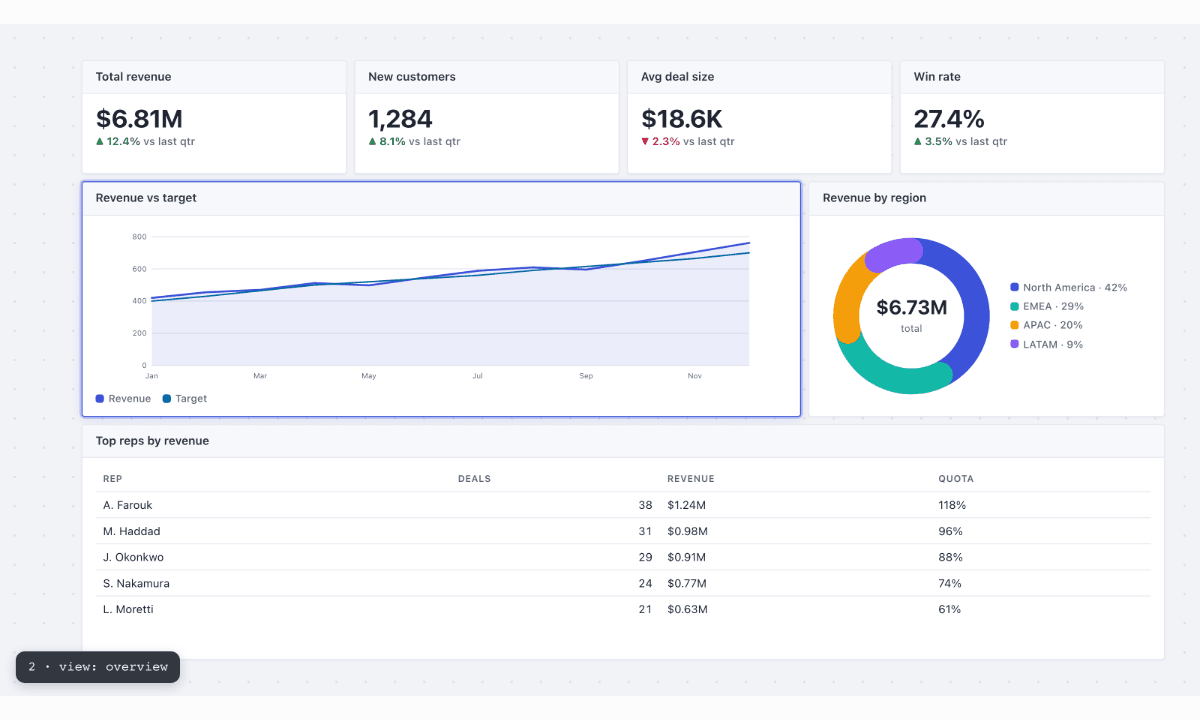The height and width of the screenshot is (720, 1200).
Task: Click the down-arrow icon beside 2.3%
Action: pyautogui.click(x=645, y=142)
